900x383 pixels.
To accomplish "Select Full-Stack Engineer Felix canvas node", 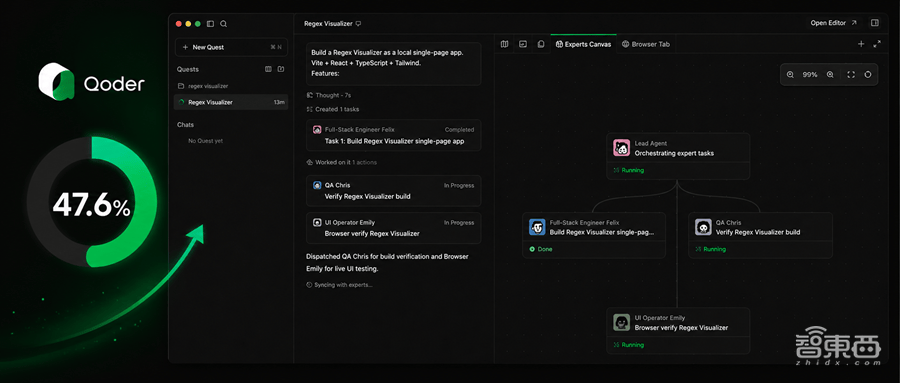I will tap(594, 235).
